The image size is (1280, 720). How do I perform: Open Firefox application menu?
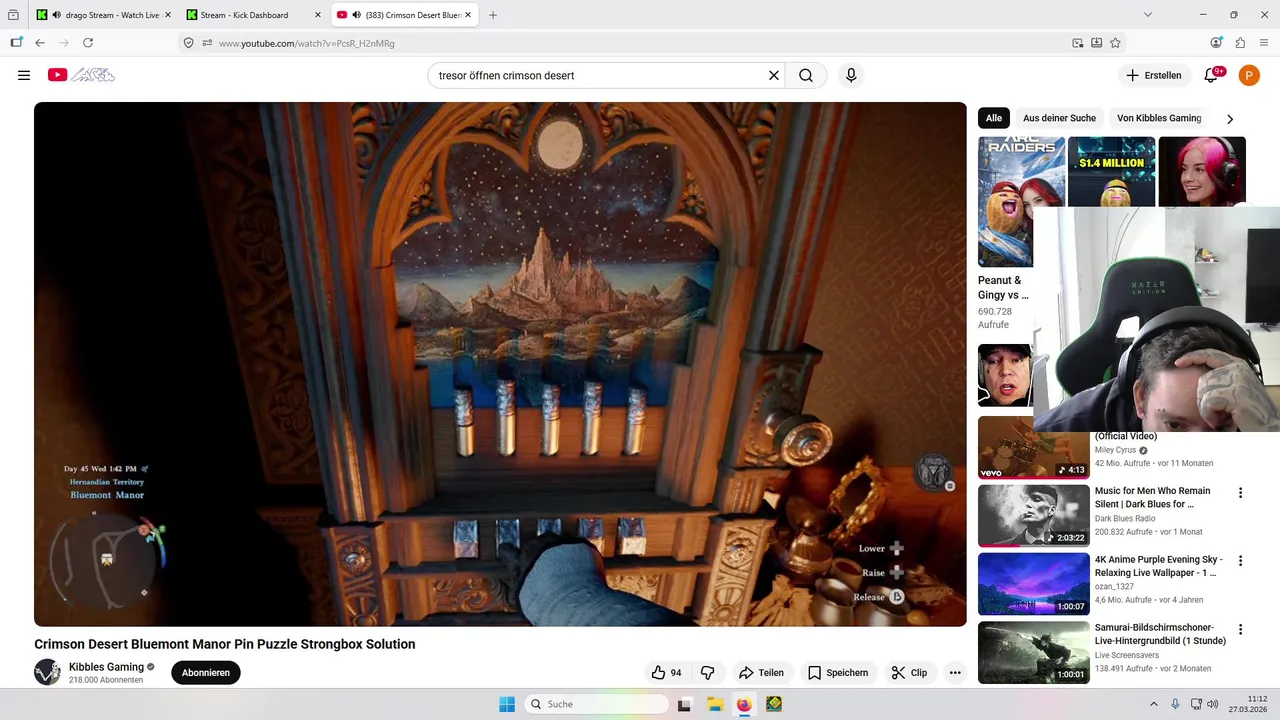pos(1264,43)
